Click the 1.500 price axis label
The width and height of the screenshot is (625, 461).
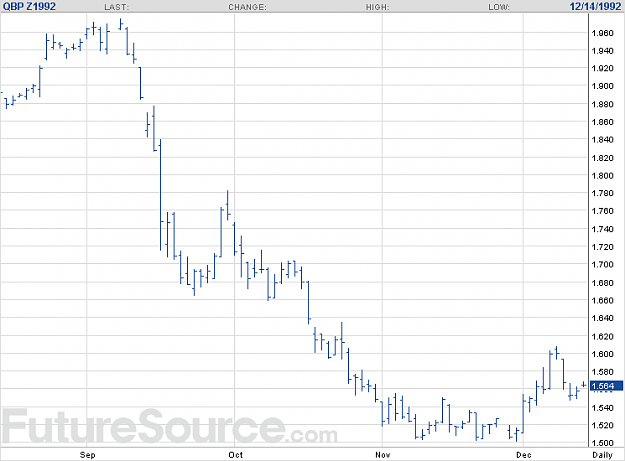point(603,443)
